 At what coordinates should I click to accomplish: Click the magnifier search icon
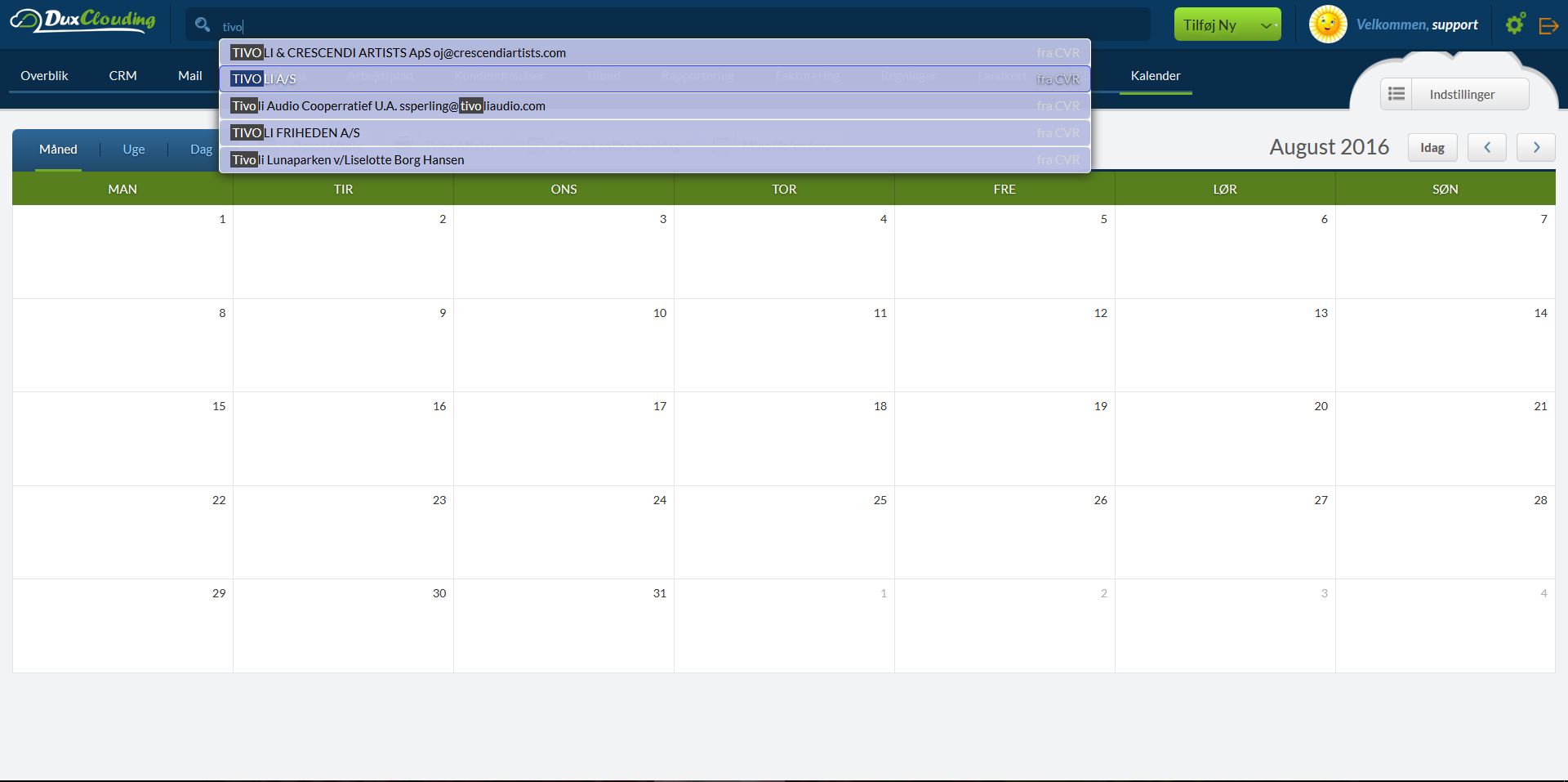(203, 25)
